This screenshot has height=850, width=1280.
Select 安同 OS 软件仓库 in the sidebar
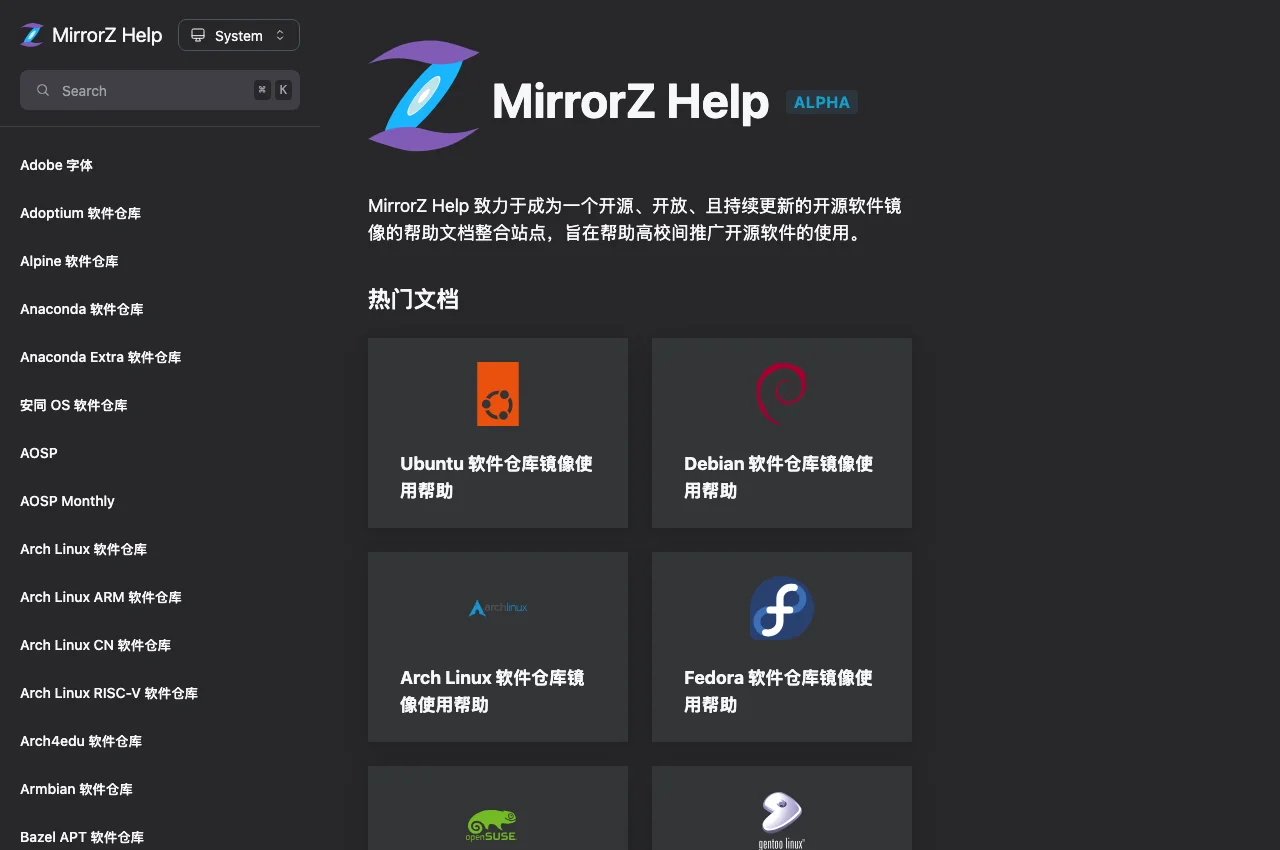click(74, 405)
